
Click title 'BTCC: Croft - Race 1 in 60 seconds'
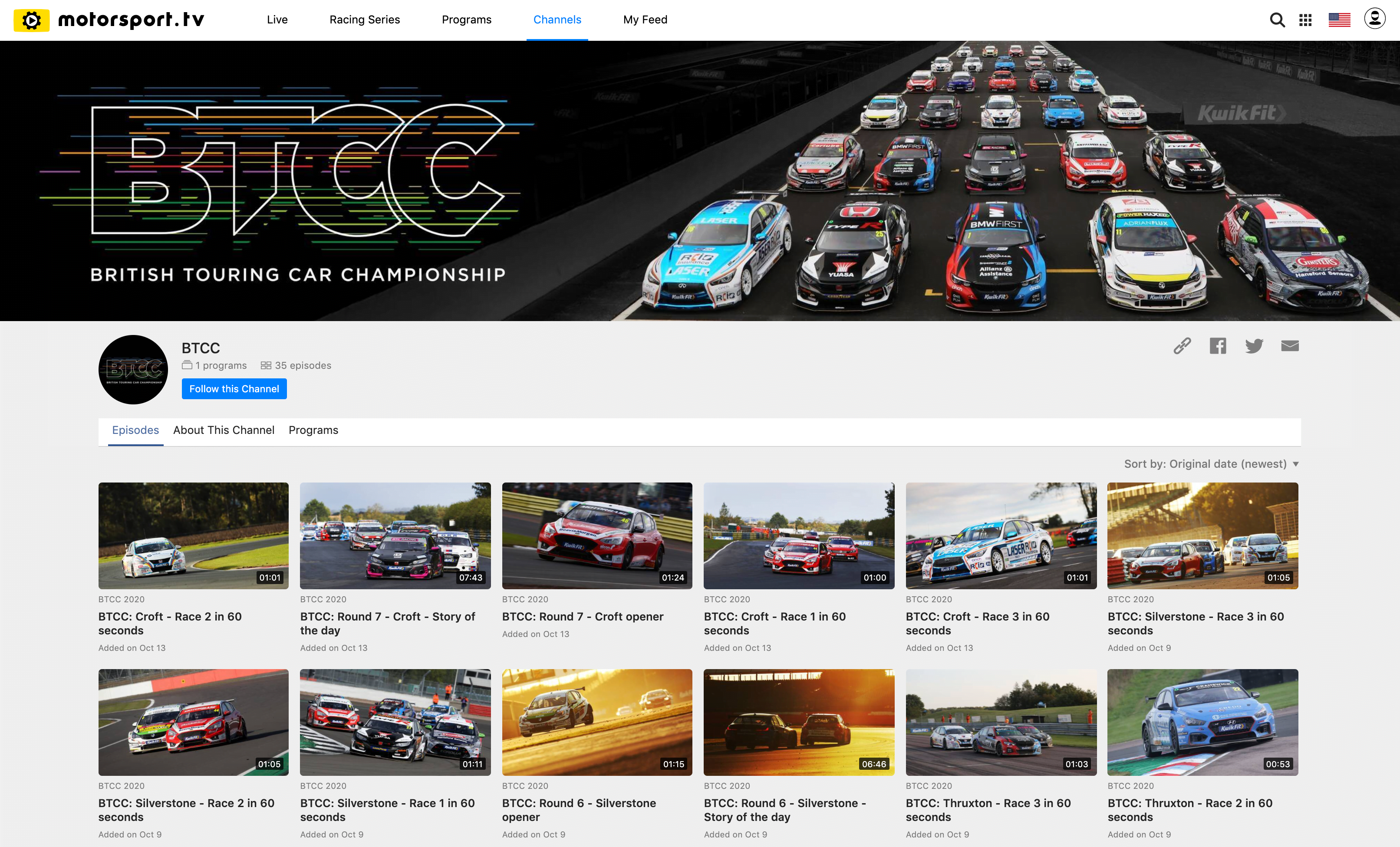point(775,624)
